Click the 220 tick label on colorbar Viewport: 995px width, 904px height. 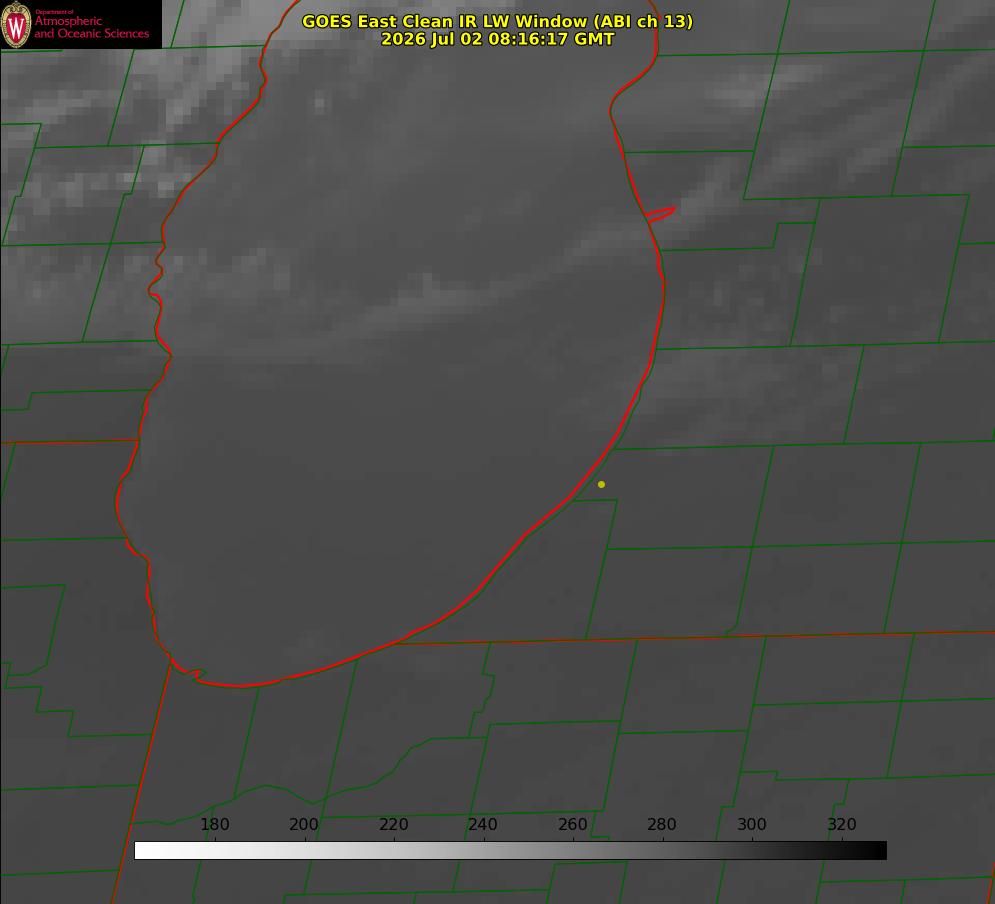coord(393,824)
